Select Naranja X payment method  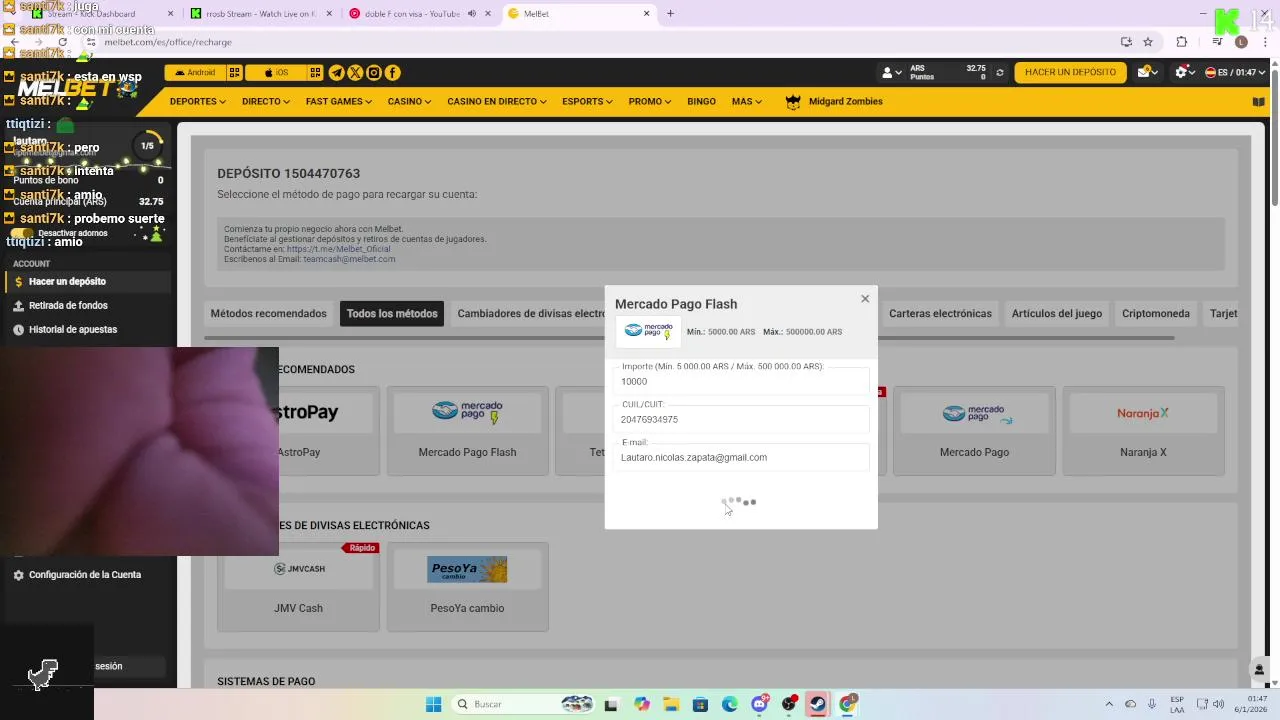point(1143,431)
